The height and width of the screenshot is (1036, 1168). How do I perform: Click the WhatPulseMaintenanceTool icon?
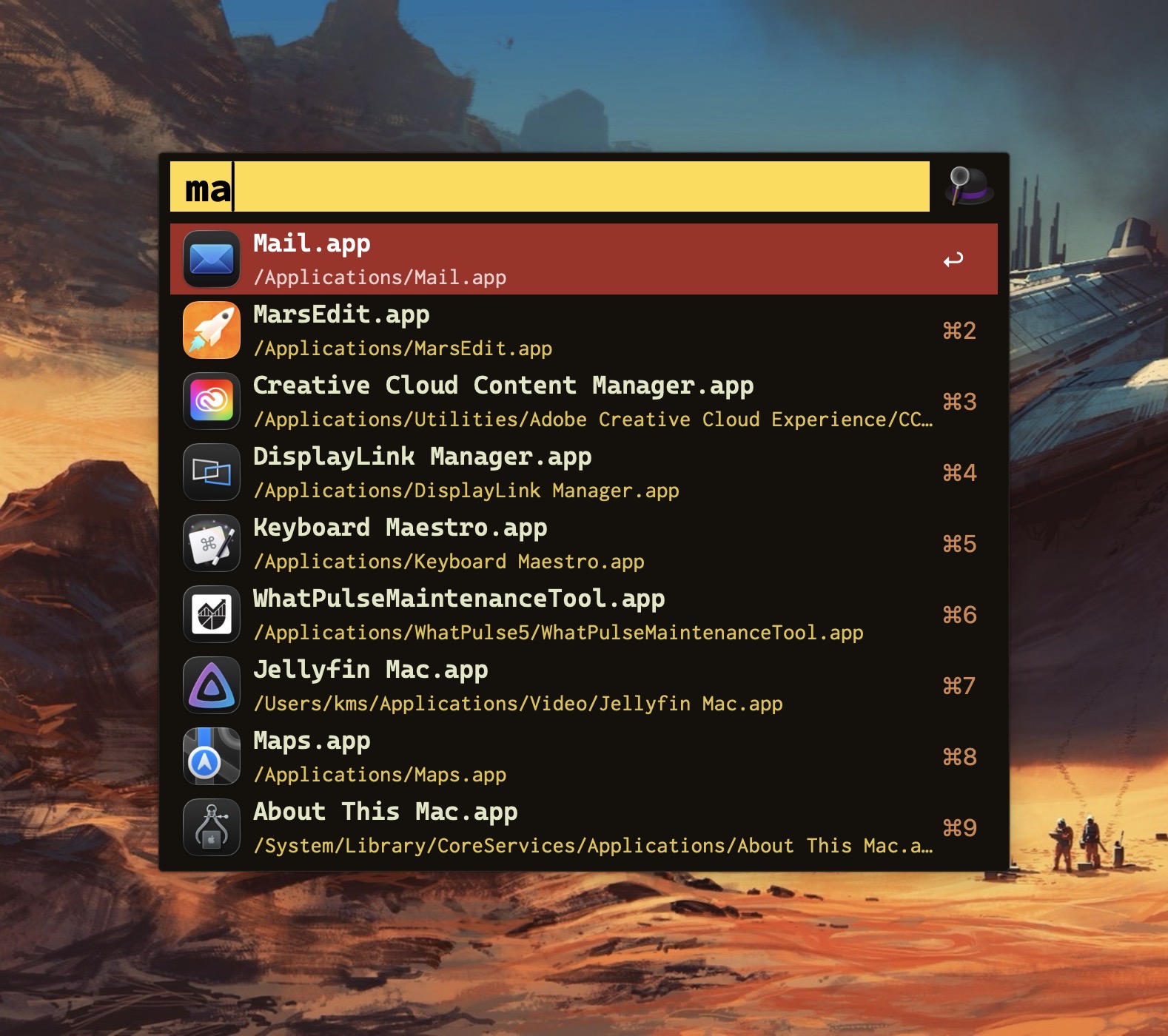tap(212, 614)
